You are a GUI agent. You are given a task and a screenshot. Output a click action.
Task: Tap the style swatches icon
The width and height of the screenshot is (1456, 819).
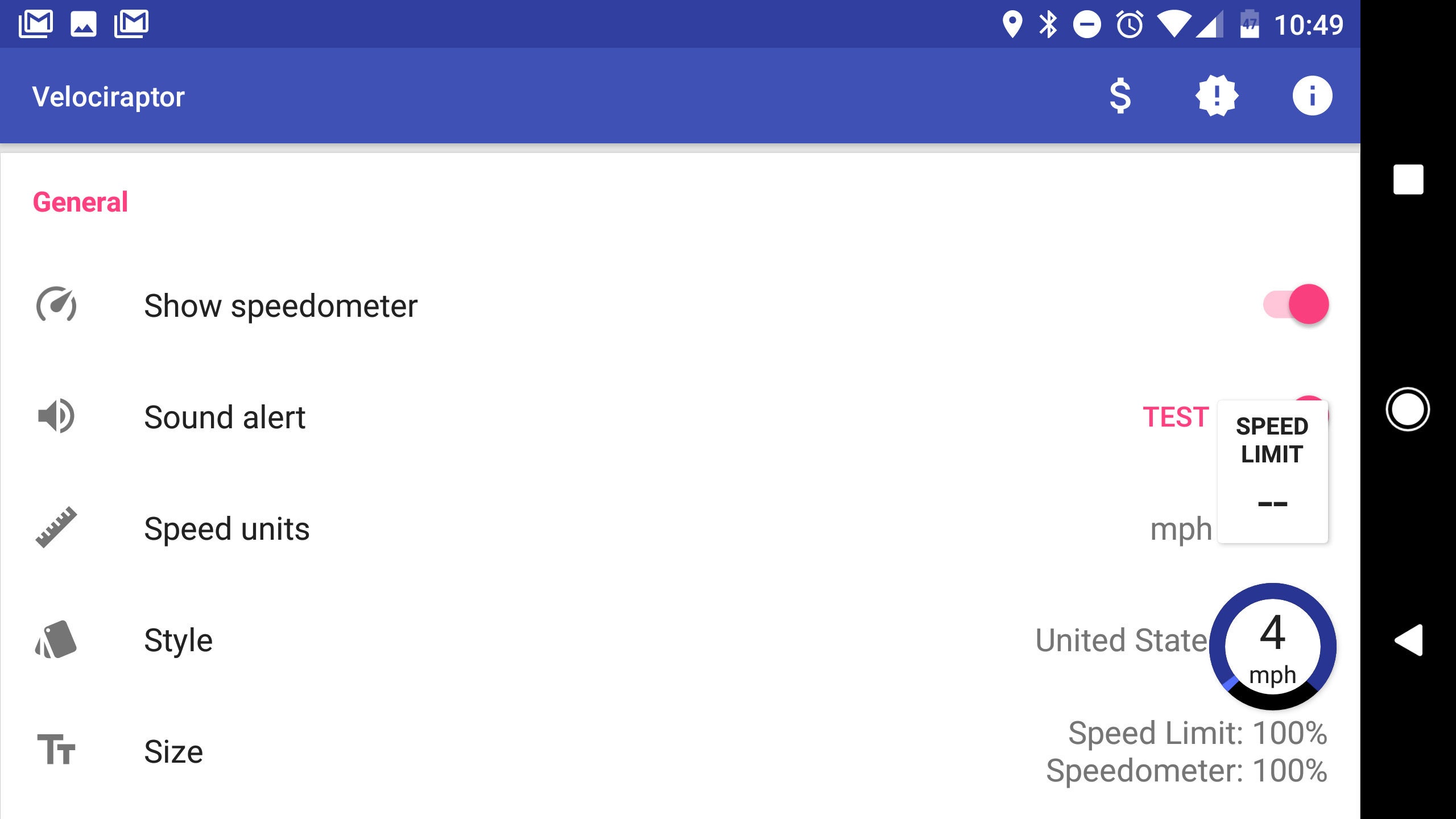click(56, 639)
